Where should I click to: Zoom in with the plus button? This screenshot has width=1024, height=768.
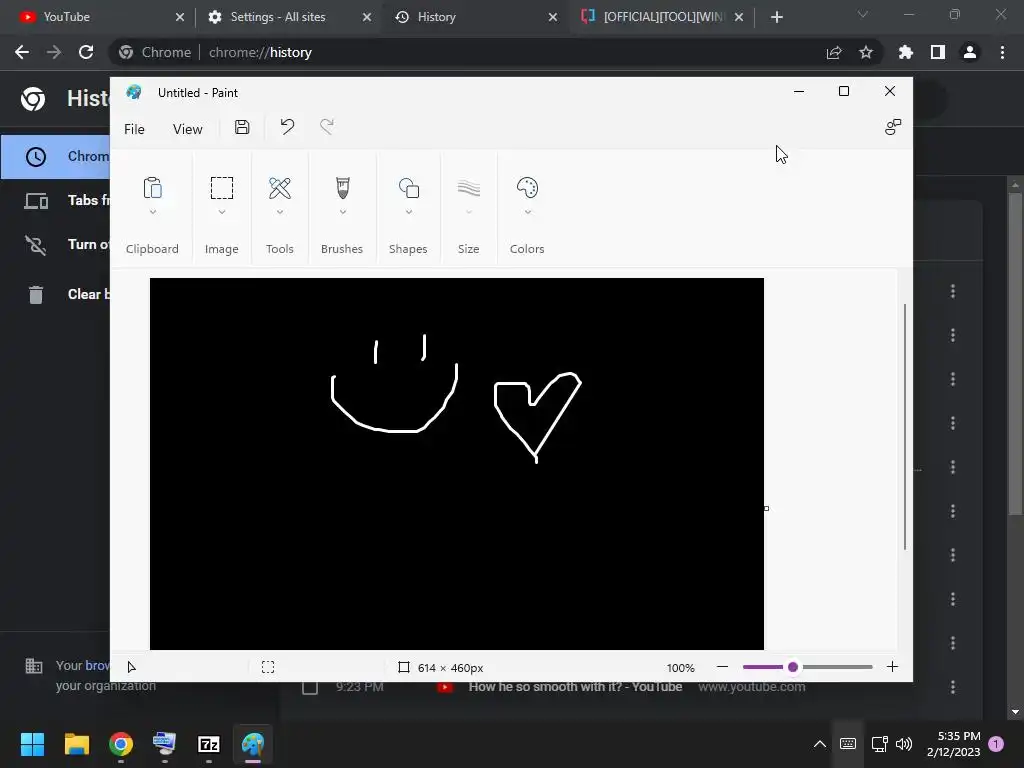point(892,667)
